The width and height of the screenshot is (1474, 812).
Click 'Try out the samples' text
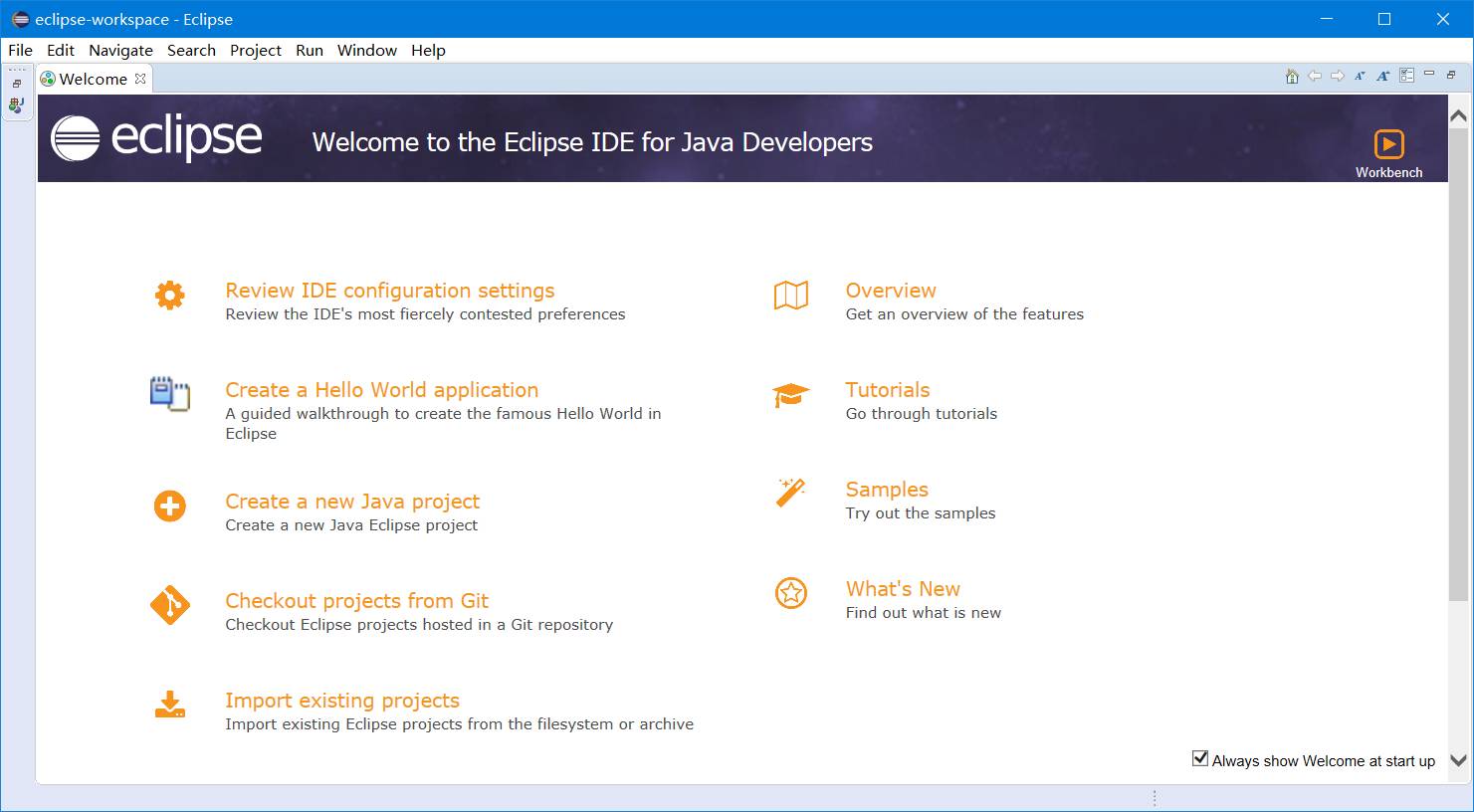pos(921,513)
